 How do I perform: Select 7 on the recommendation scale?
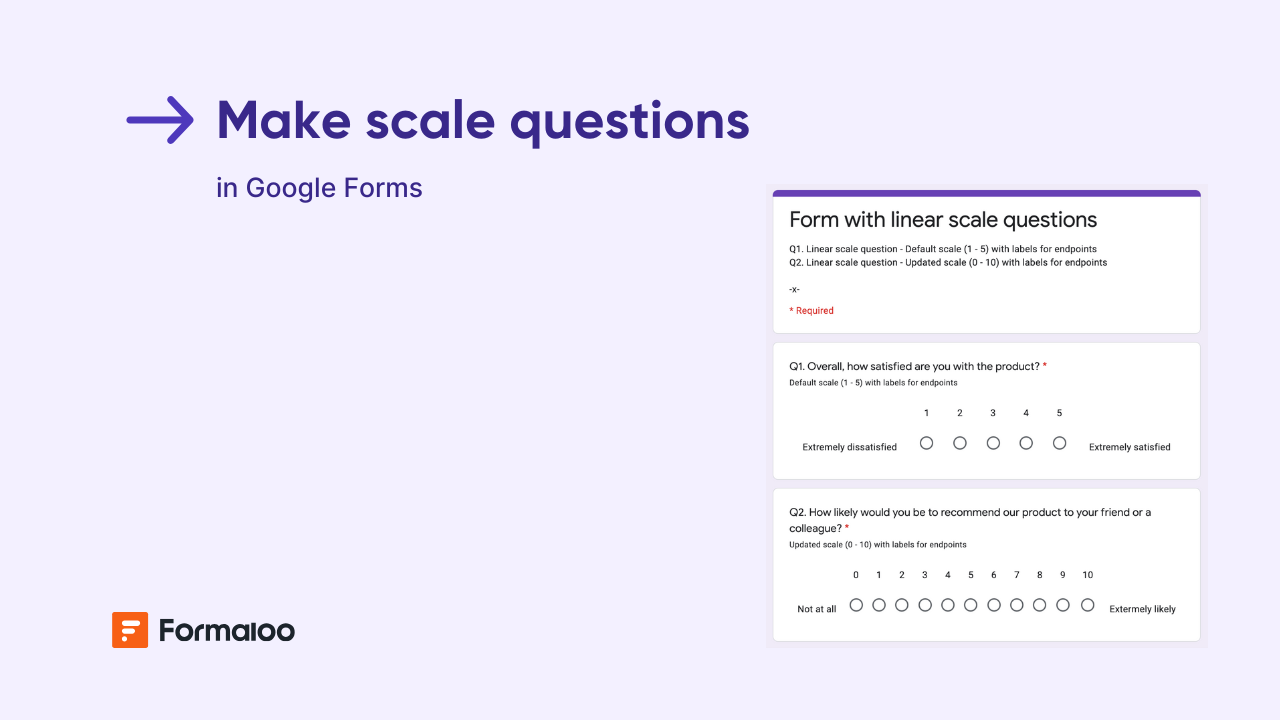pos(1016,604)
